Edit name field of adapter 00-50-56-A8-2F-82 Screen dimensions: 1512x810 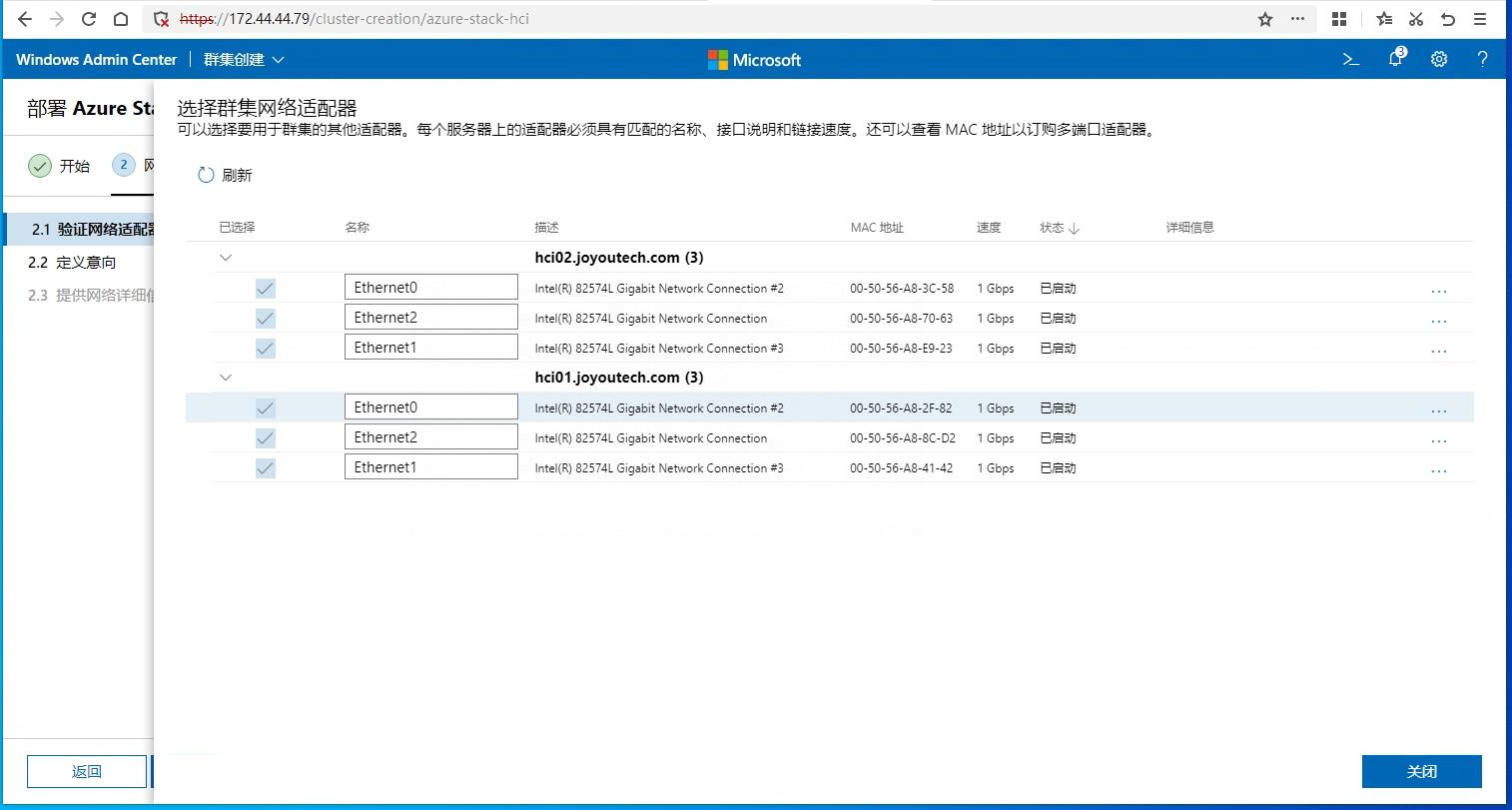coord(431,407)
